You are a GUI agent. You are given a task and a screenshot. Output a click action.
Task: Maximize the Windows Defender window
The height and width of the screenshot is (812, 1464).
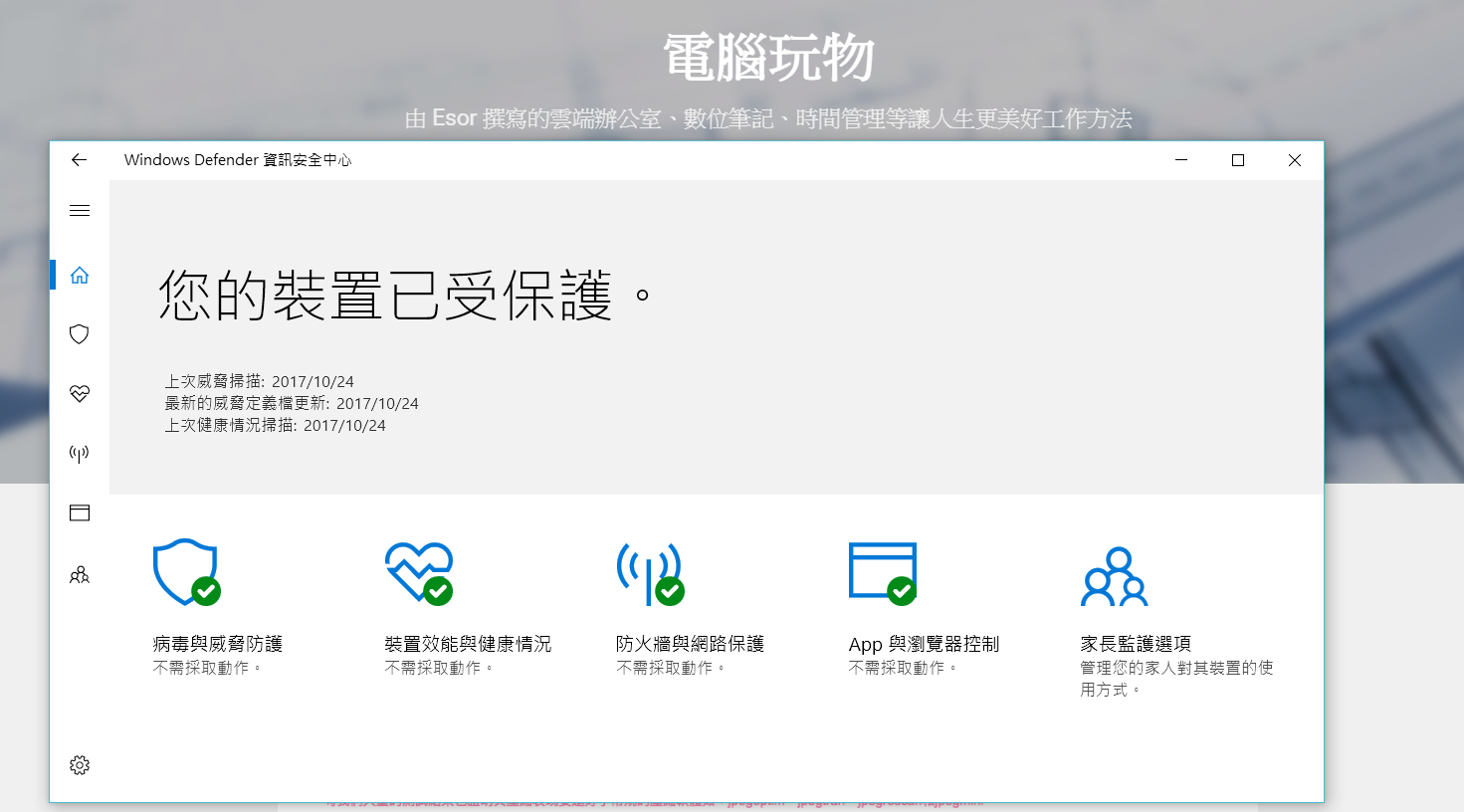pyautogui.click(x=1238, y=160)
